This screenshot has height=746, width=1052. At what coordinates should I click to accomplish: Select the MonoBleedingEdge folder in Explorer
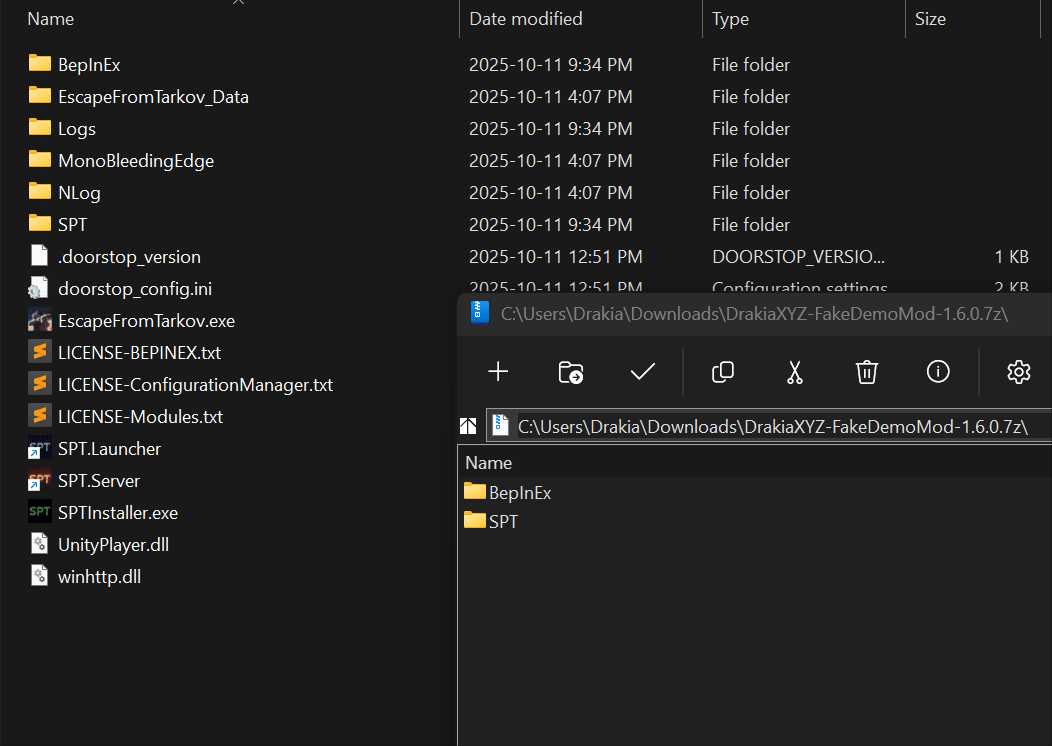[121, 160]
